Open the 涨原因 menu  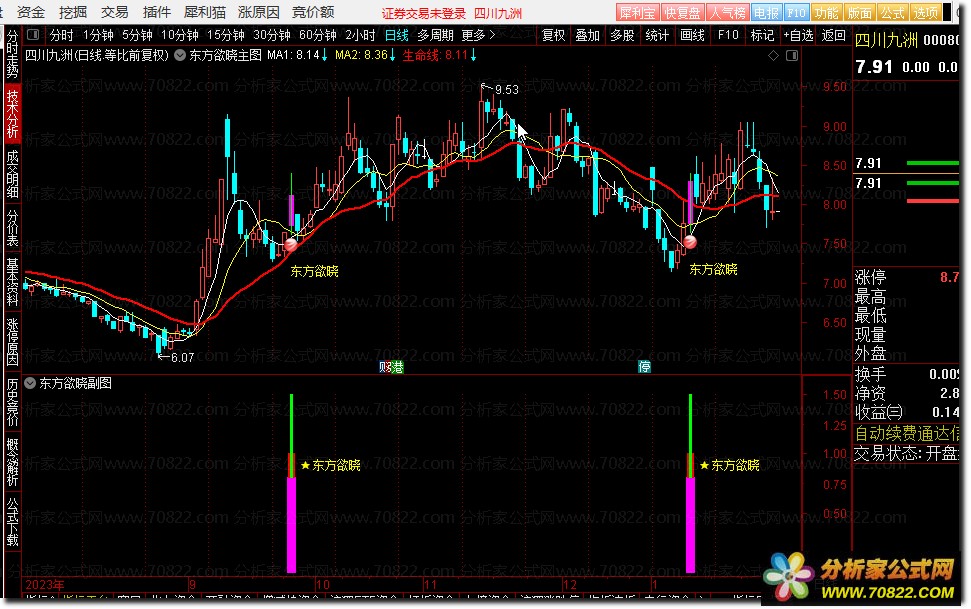(x=259, y=12)
